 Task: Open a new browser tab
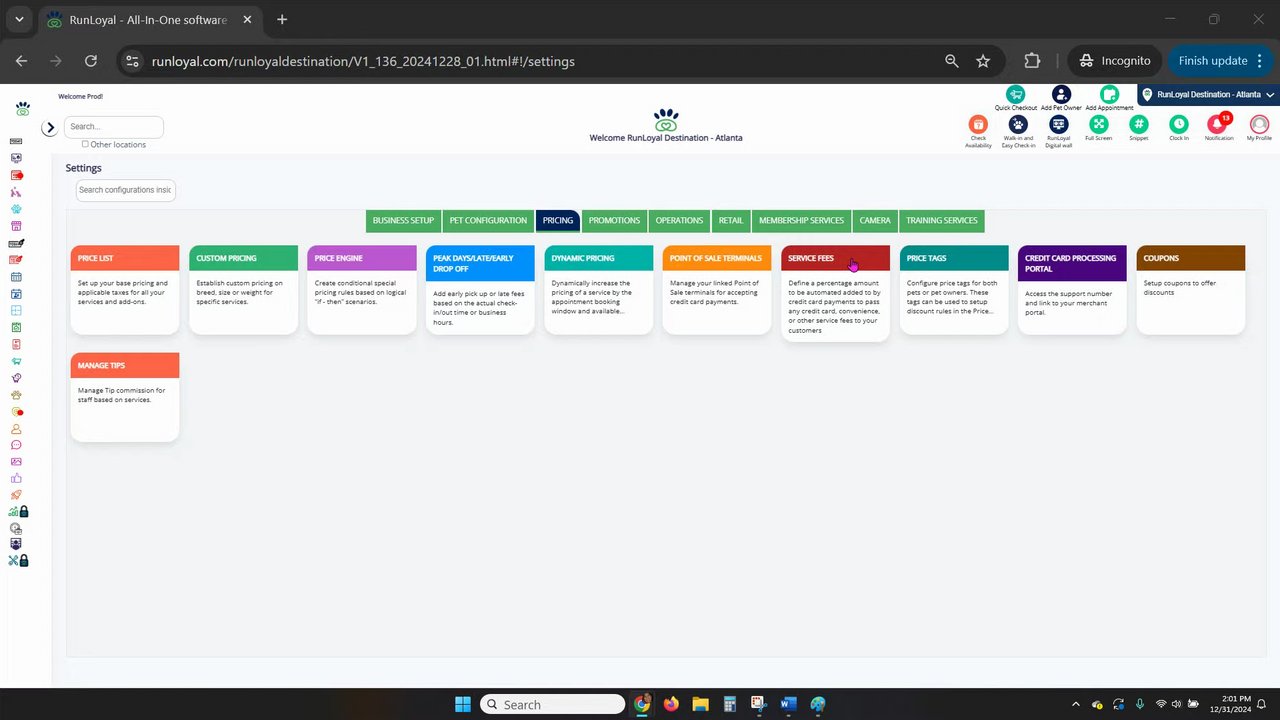pyautogui.click(x=282, y=19)
